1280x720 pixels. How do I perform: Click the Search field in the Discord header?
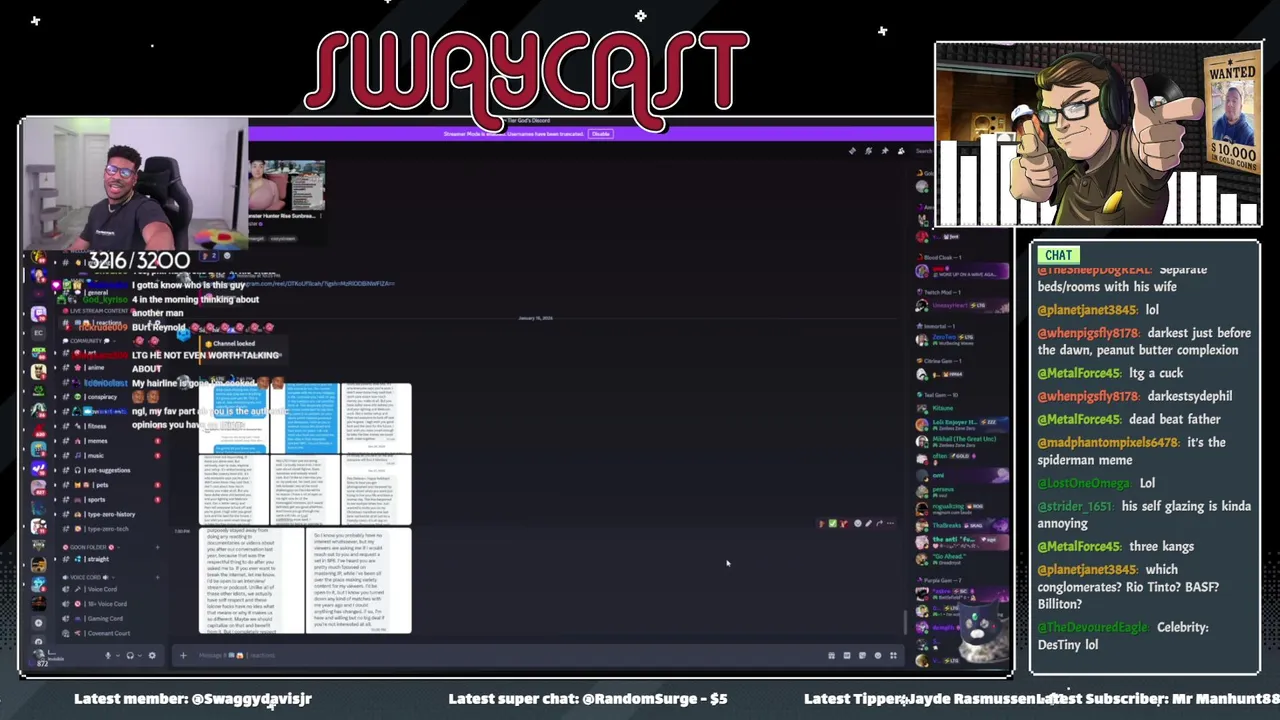point(923,151)
